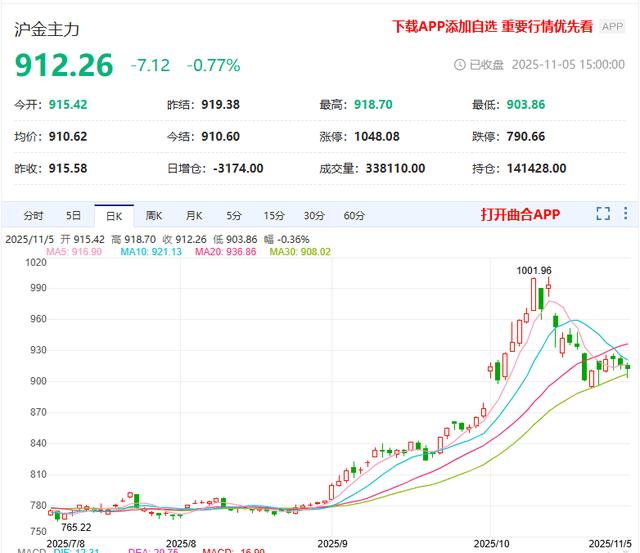The height and width of the screenshot is (553, 640).
Task: Click the fullscreen expand chart icon
Action: [x=603, y=213]
